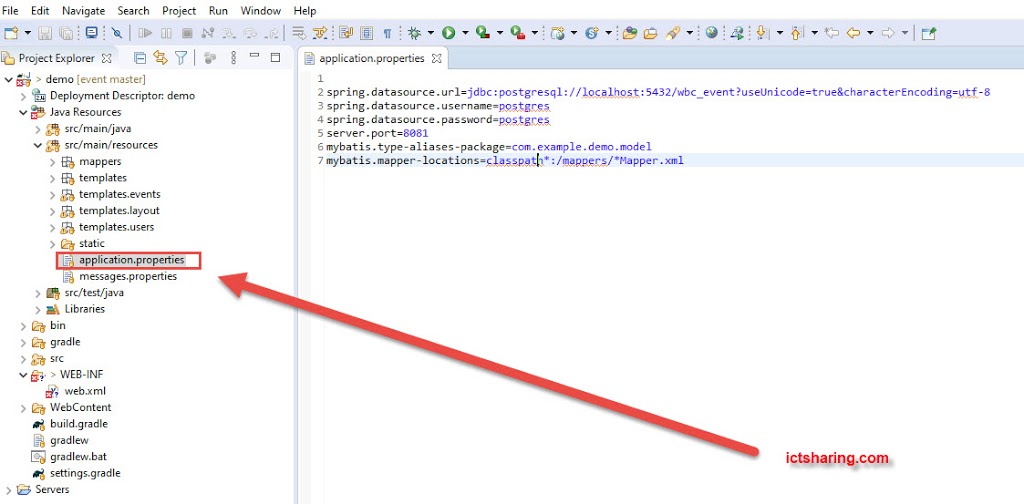Open the File menu

click(10, 10)
